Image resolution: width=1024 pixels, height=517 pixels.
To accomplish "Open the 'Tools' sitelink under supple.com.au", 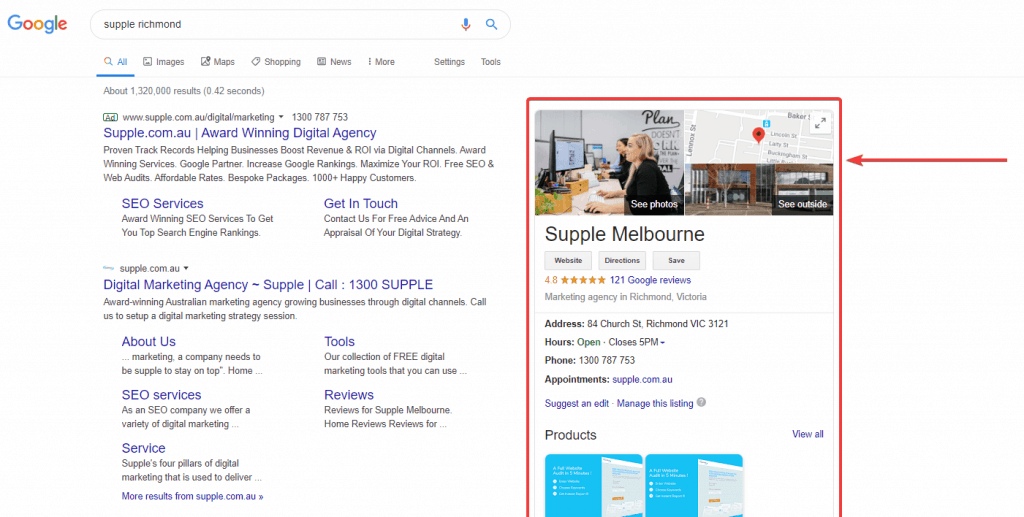I will coord(339,341).
